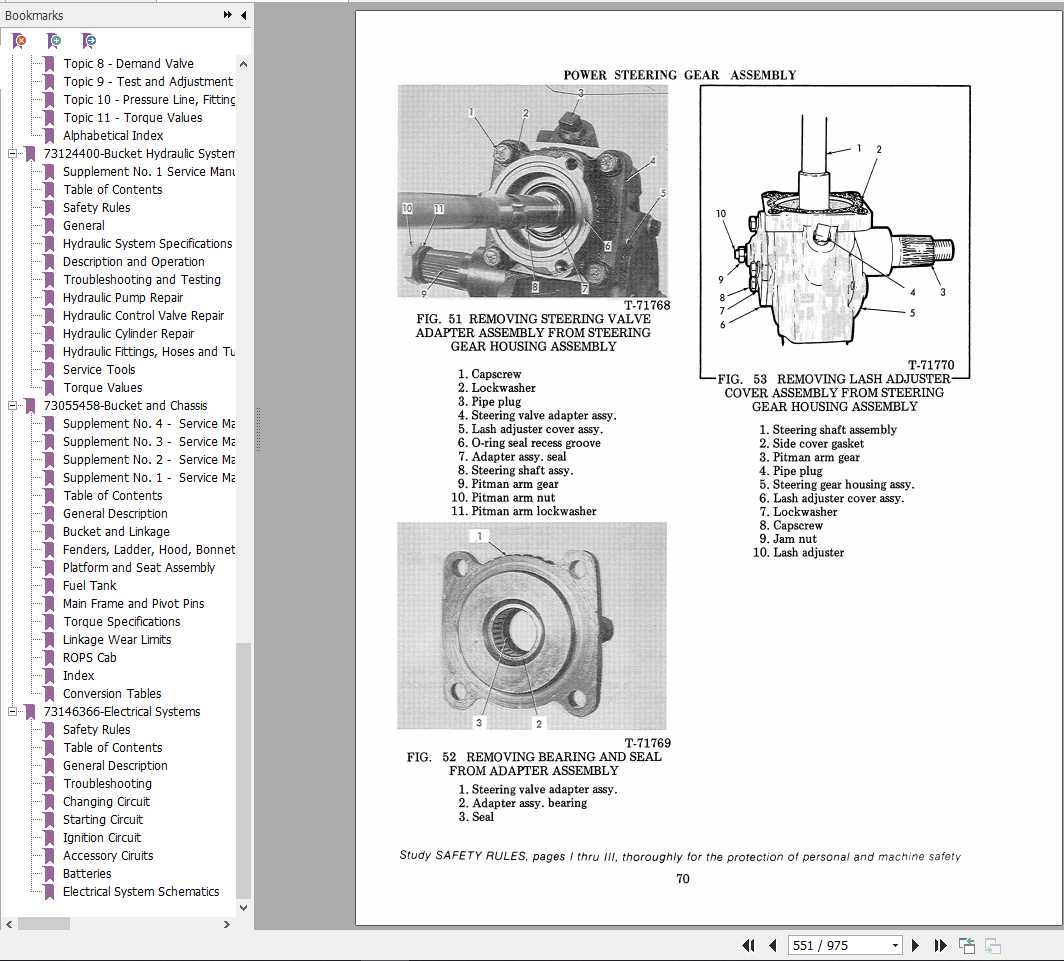Collapse the 73146366-Electrical Systems node

(13, 712)
